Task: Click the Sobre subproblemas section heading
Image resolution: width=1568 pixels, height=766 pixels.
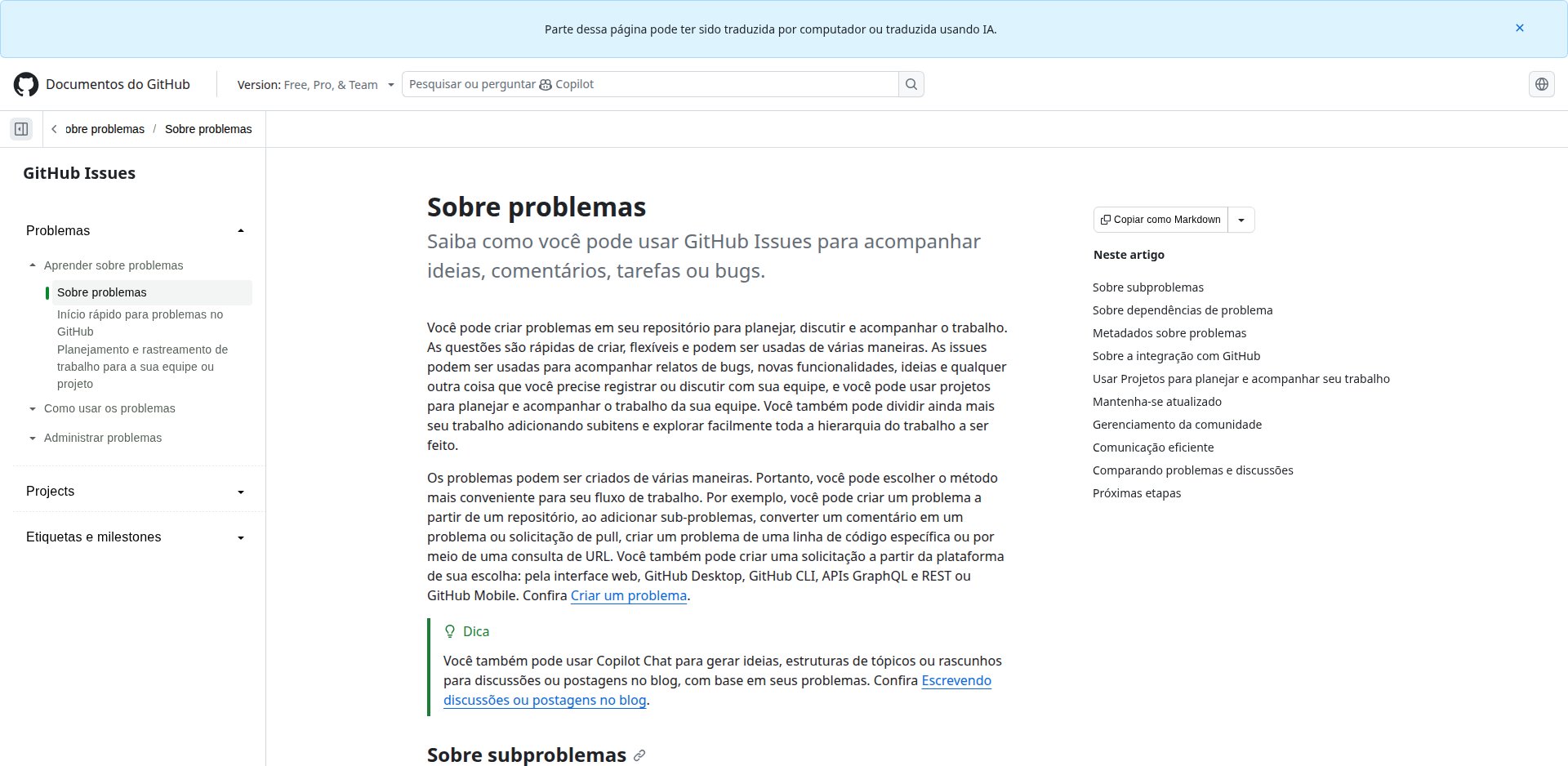Action: click(527, 755)
